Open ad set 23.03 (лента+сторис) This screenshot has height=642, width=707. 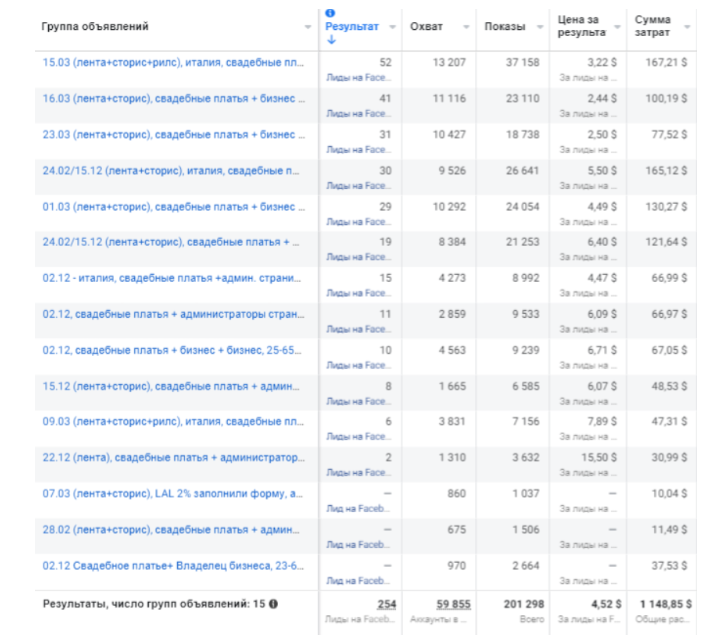tap(173, 134)
